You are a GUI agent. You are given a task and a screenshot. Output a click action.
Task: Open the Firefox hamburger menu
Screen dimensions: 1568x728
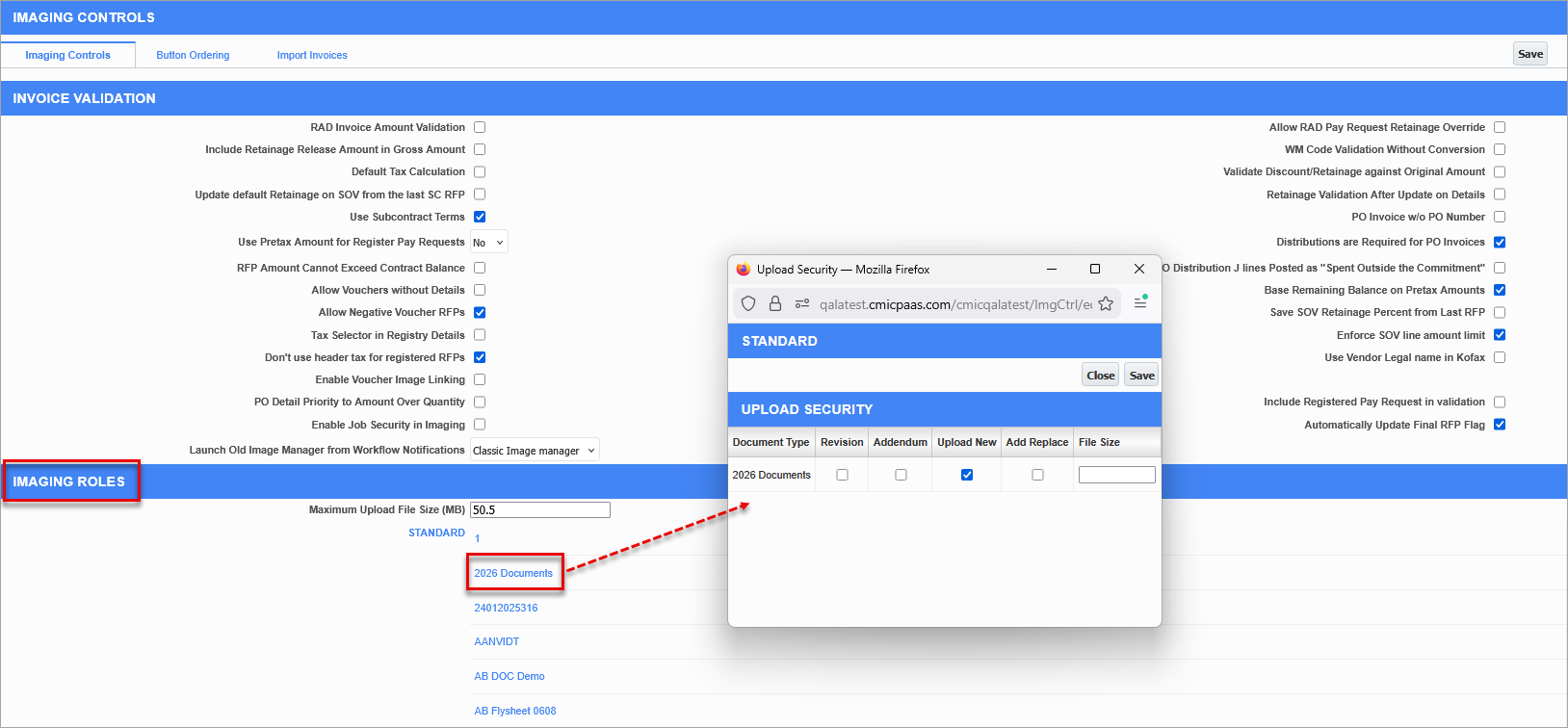pos(1140,303)
